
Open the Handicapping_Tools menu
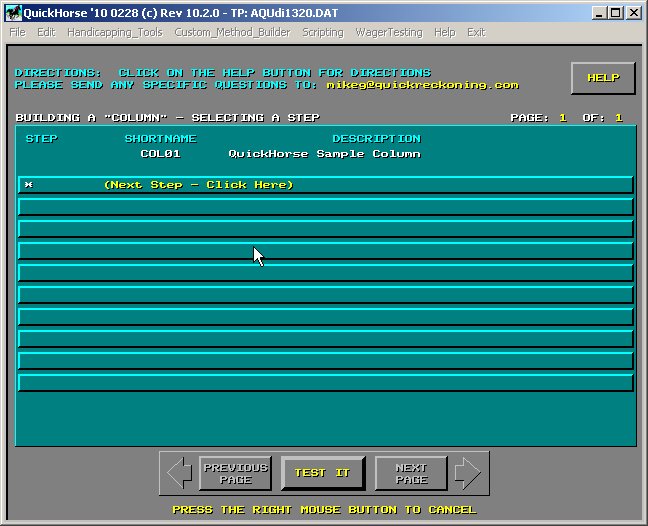pyautogui.click(x=114, y=32)
